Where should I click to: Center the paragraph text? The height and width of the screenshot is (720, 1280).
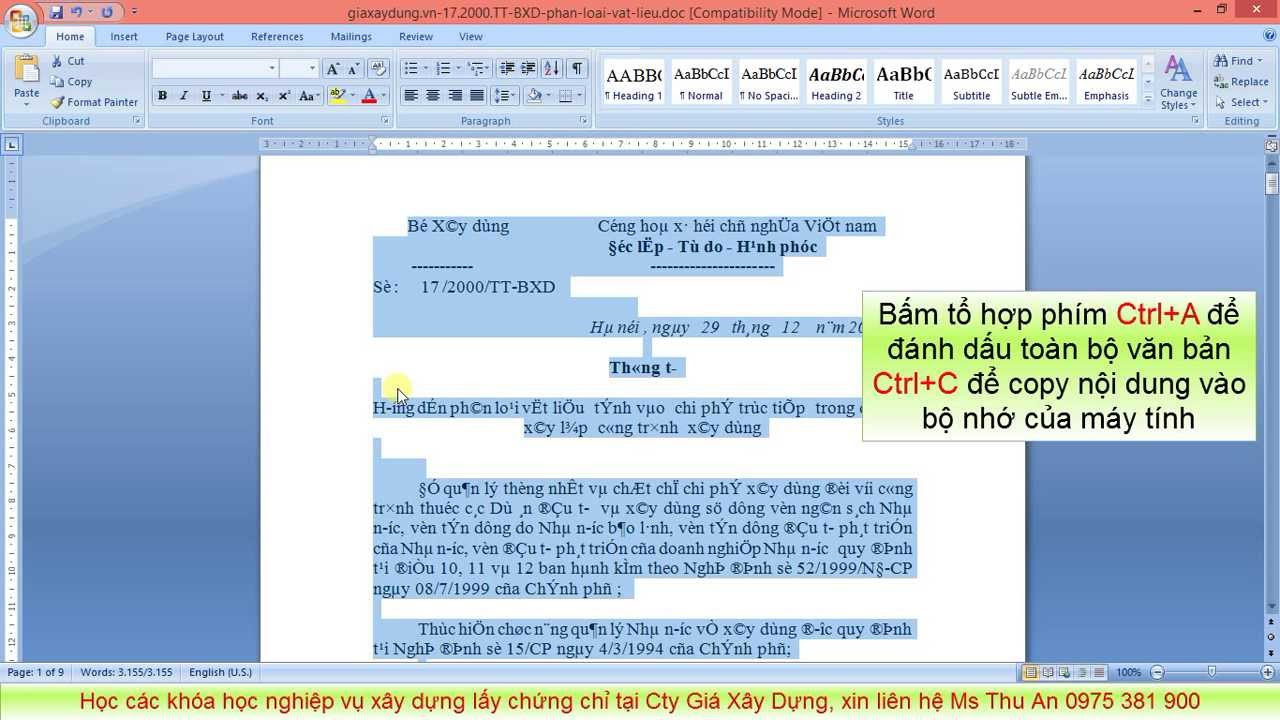tap(433, 96)
